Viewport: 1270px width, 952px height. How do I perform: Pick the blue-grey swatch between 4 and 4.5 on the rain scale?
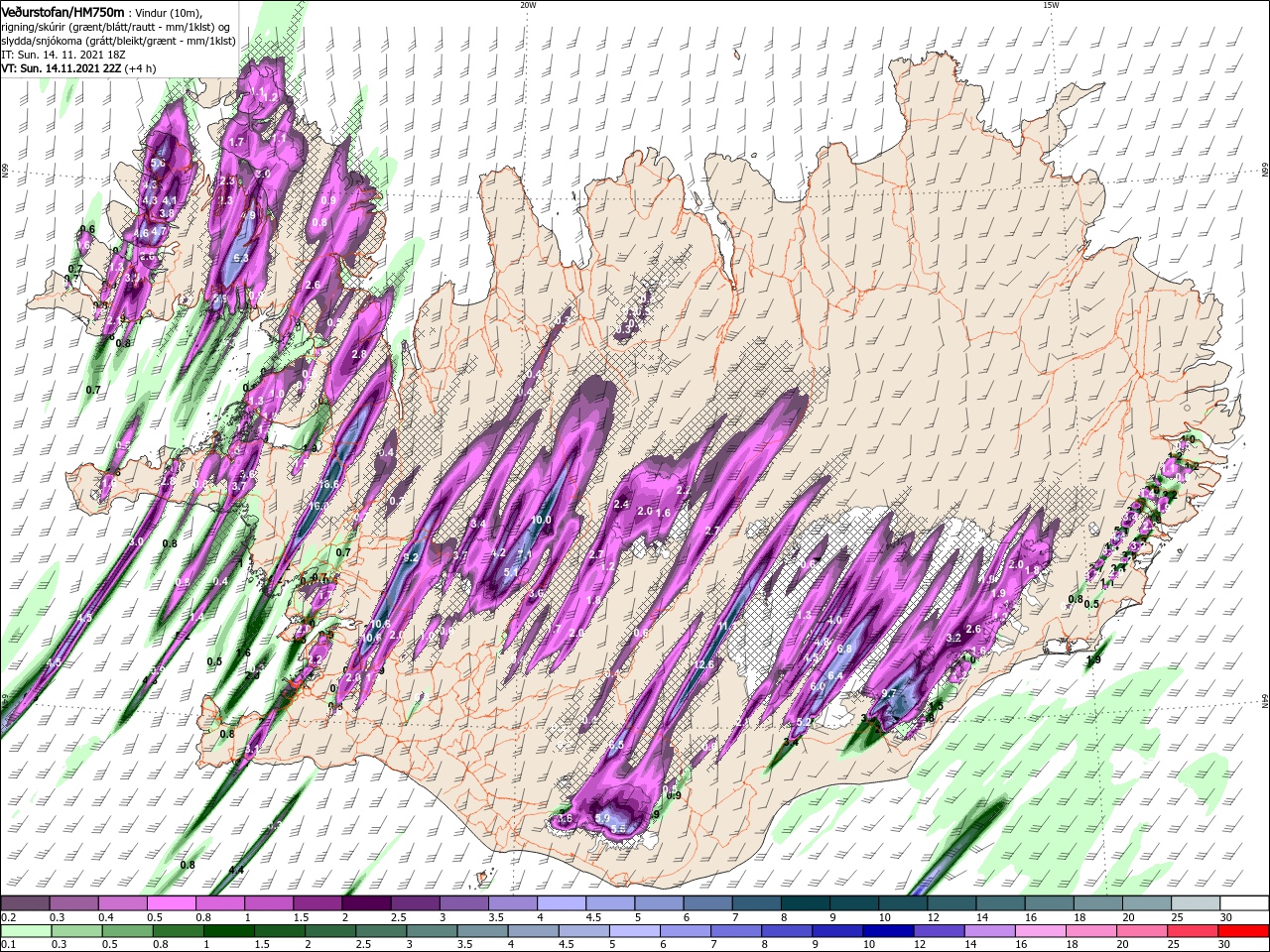click(x=534, y=931)
